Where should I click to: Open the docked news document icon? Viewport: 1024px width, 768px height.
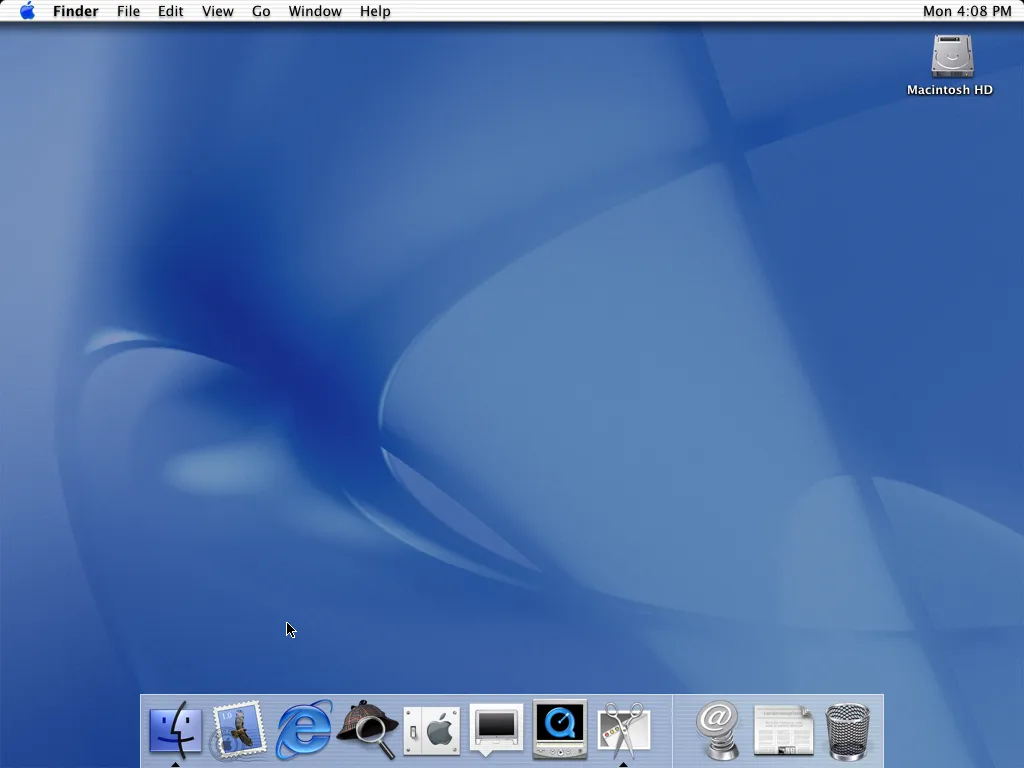click(x=781, y=730)
